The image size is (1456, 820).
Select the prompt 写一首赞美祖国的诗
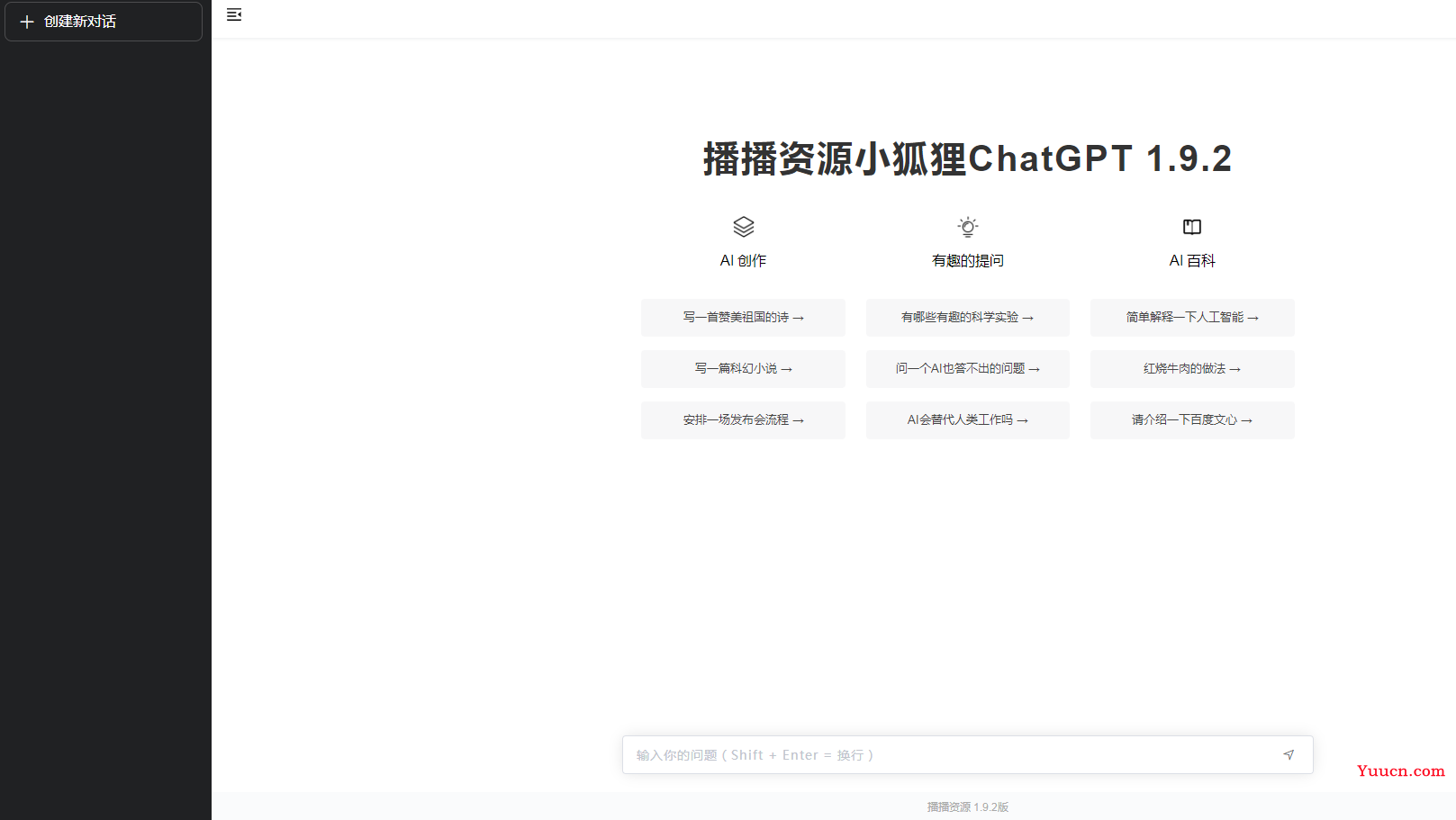(x=743, y=318)
